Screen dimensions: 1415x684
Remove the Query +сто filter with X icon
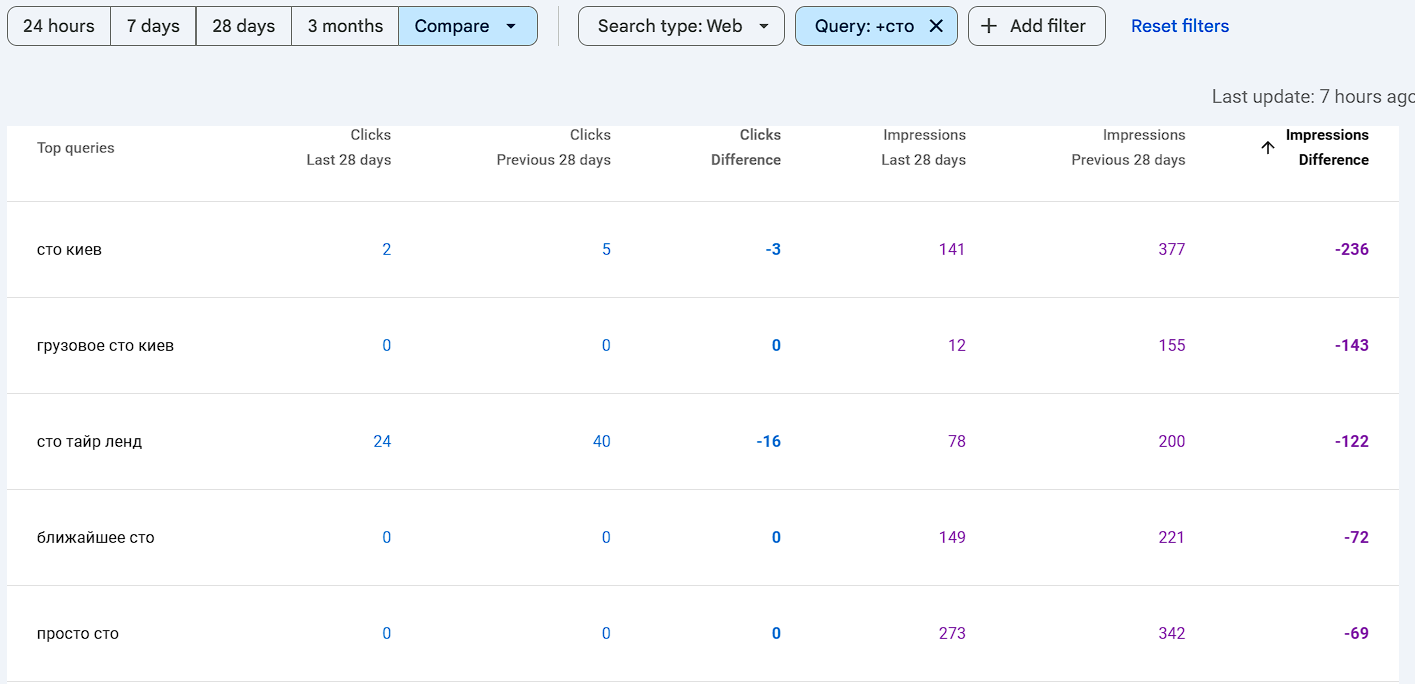936,26
